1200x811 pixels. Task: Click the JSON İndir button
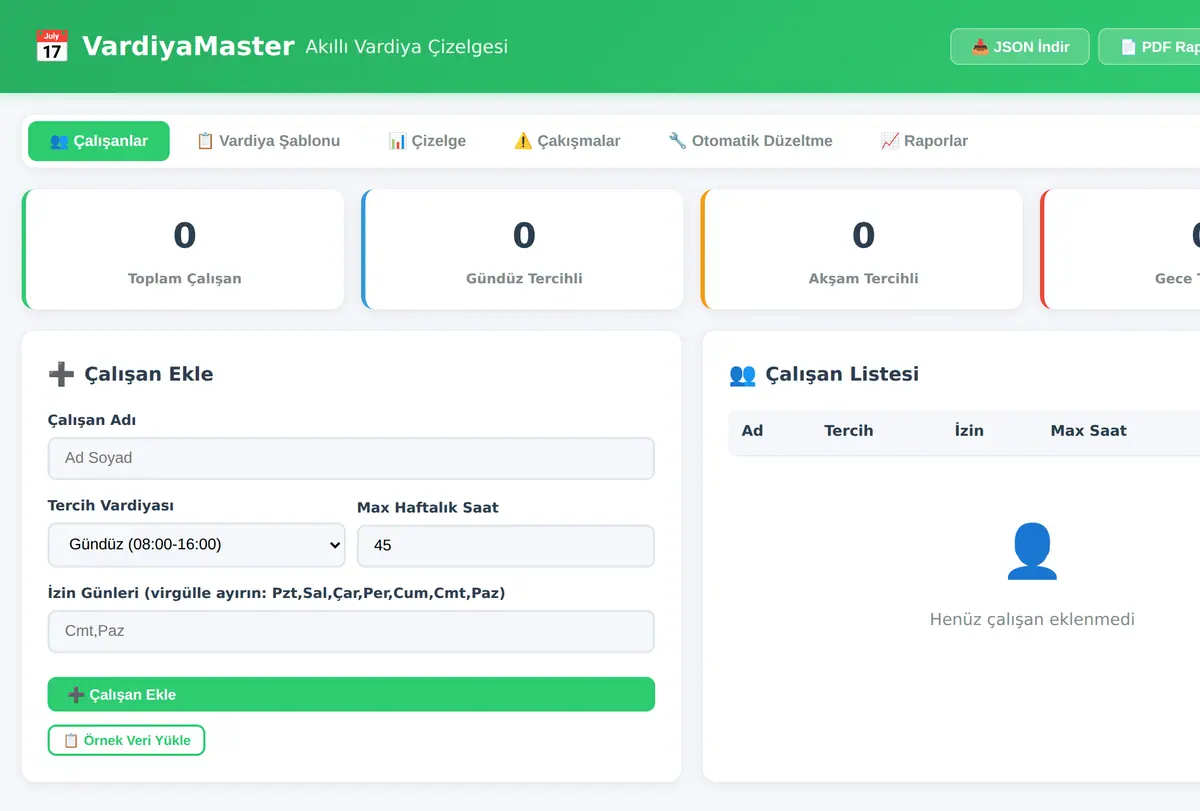(1020, 47)
